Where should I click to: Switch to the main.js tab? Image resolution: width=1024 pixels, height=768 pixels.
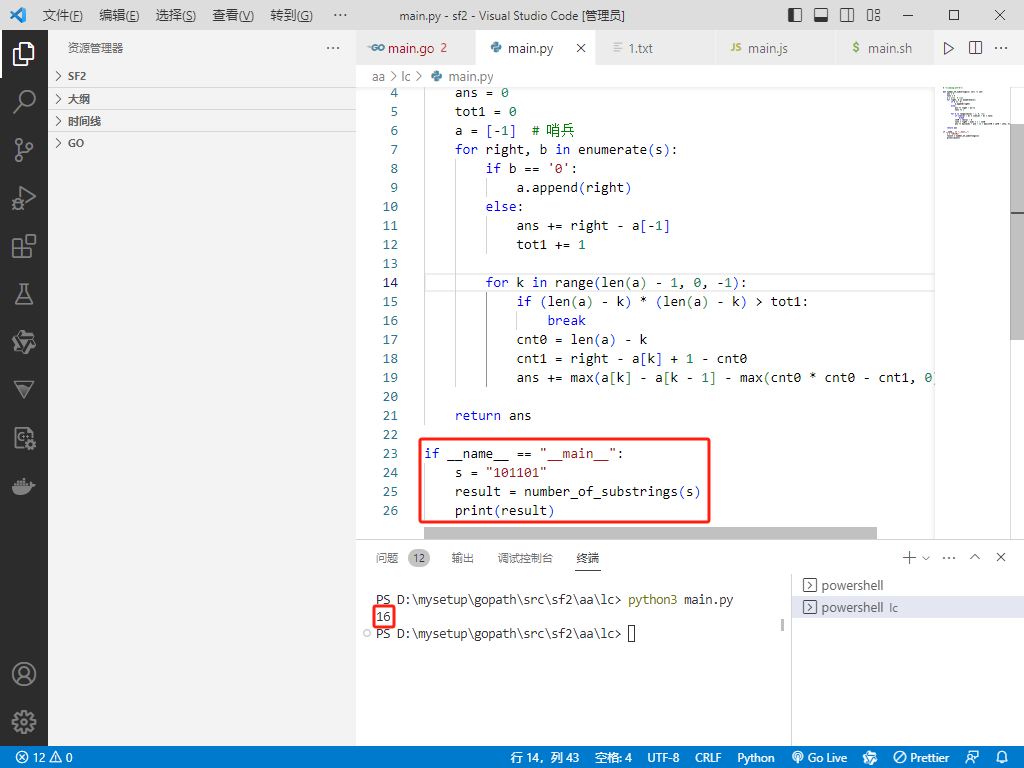tap(775, 48)
